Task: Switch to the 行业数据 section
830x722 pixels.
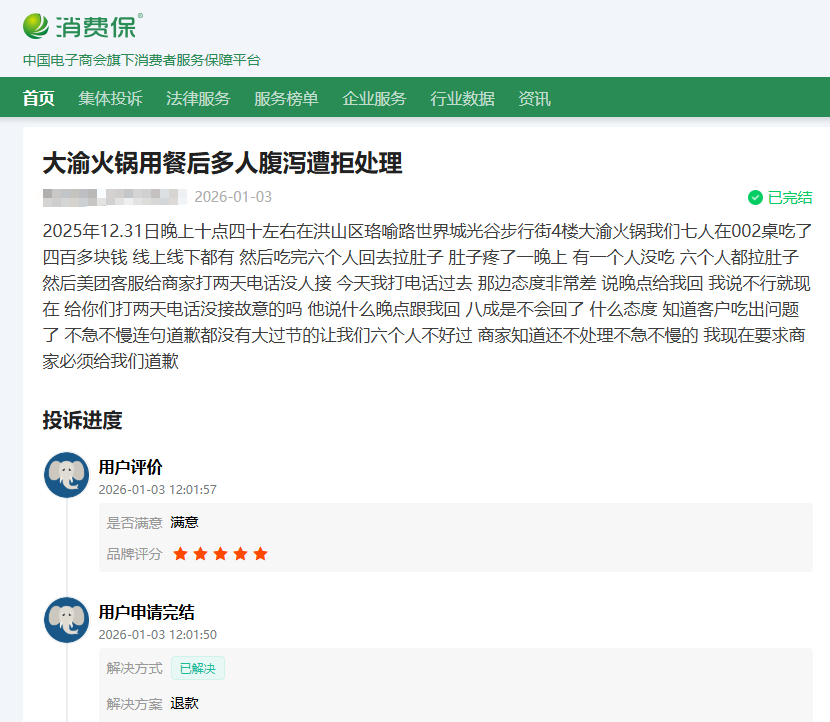Action: point(462,98)
